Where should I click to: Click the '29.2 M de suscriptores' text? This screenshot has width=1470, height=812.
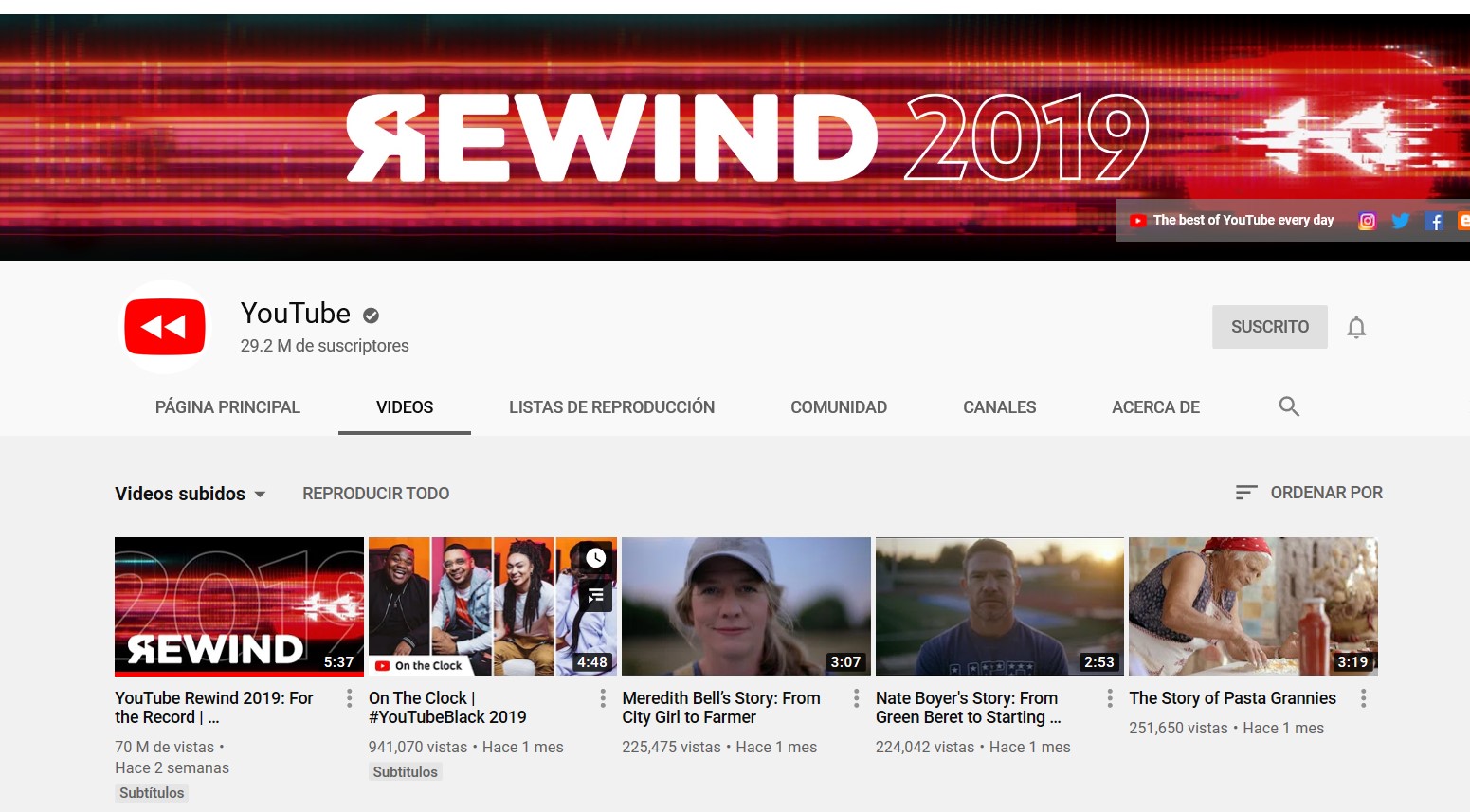[325, 346]
